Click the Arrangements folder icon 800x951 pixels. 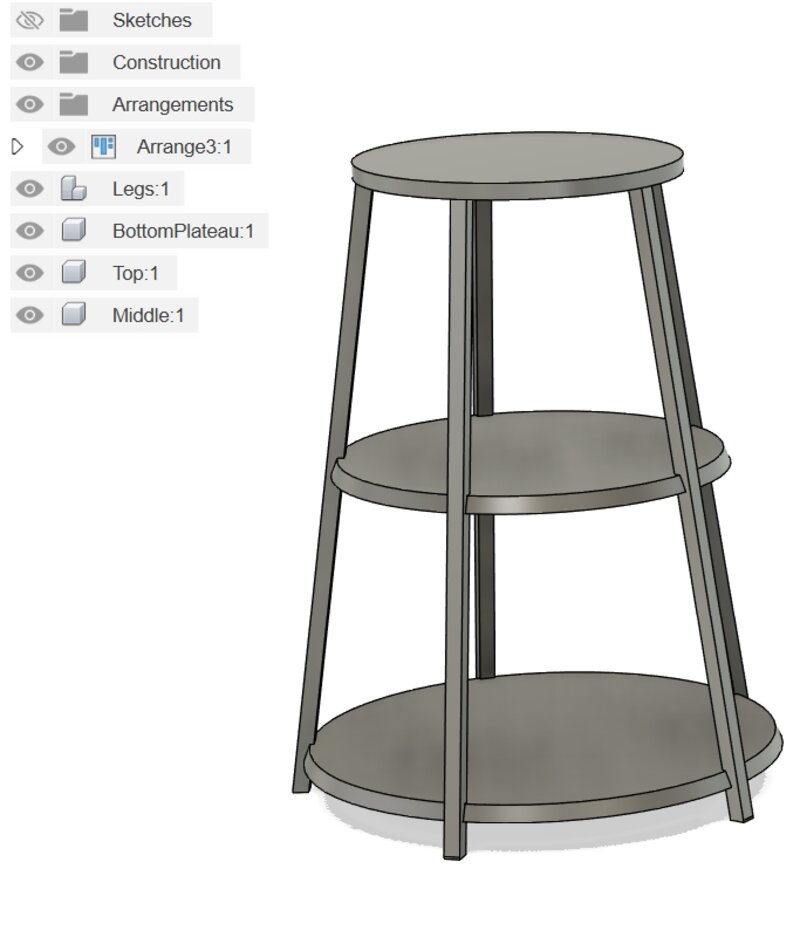point(73,104)
